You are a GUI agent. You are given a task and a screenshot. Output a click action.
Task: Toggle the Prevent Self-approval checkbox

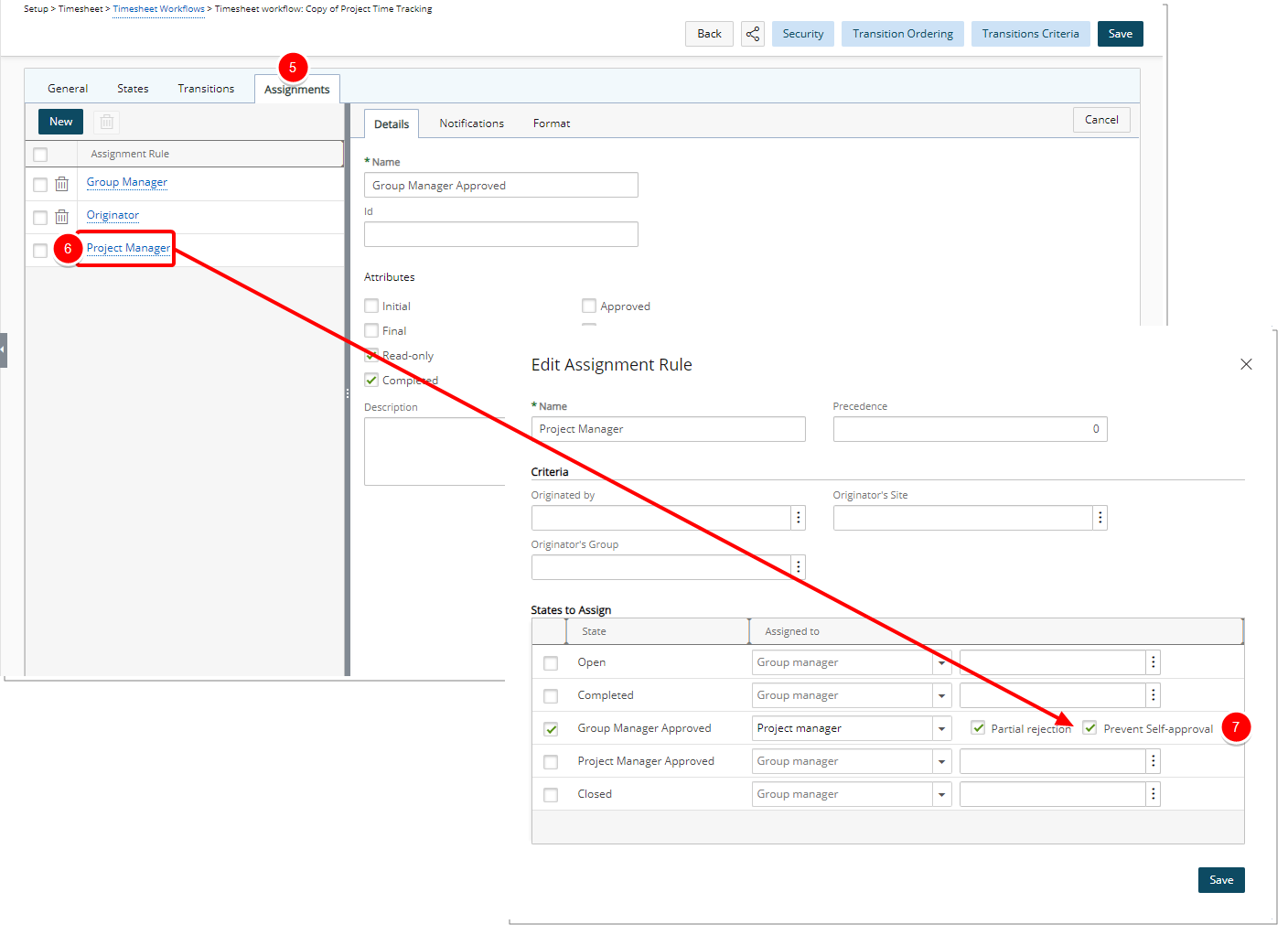point(1089,727)
